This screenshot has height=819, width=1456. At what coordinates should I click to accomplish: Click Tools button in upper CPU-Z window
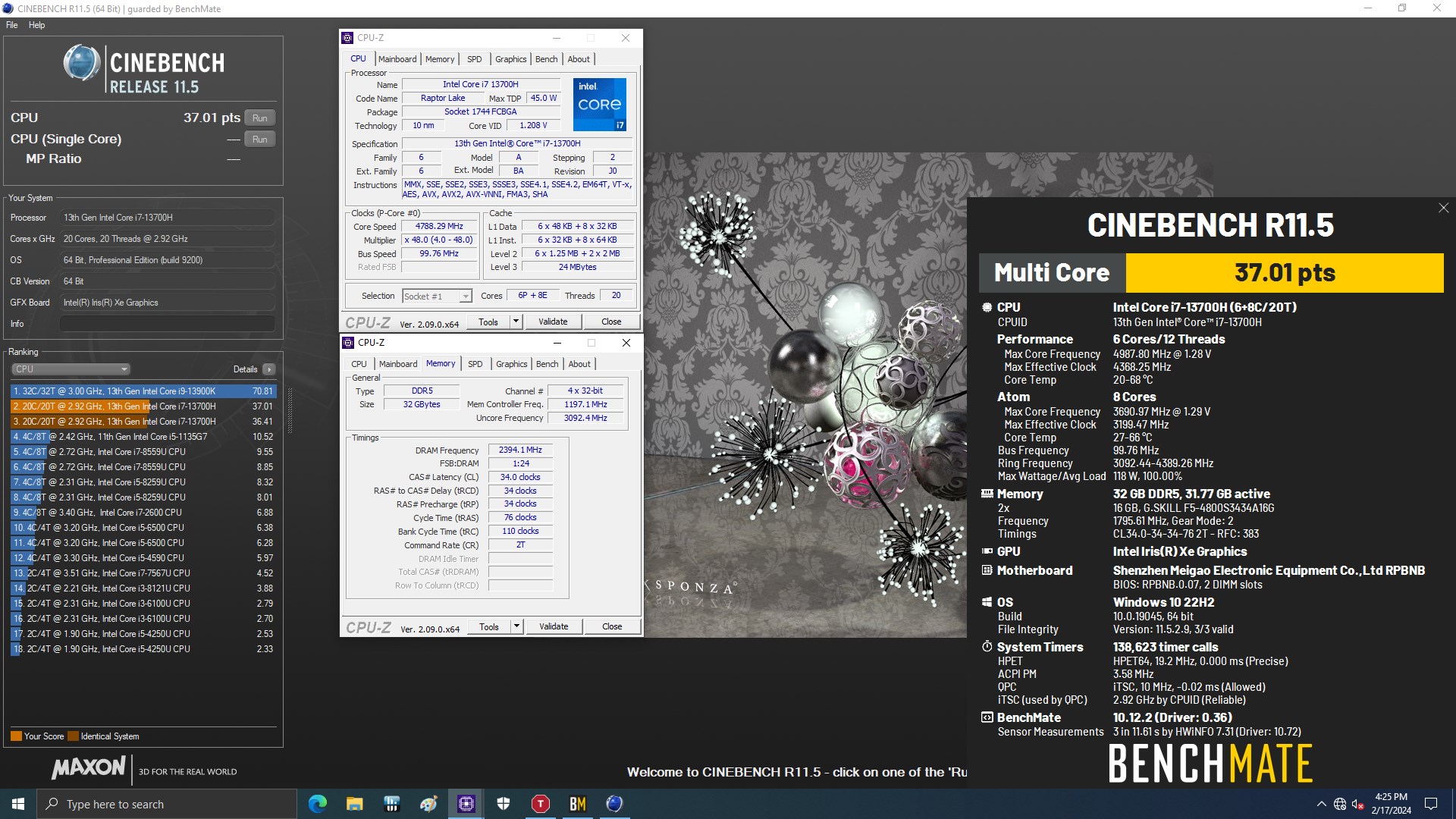click(488, 322)
